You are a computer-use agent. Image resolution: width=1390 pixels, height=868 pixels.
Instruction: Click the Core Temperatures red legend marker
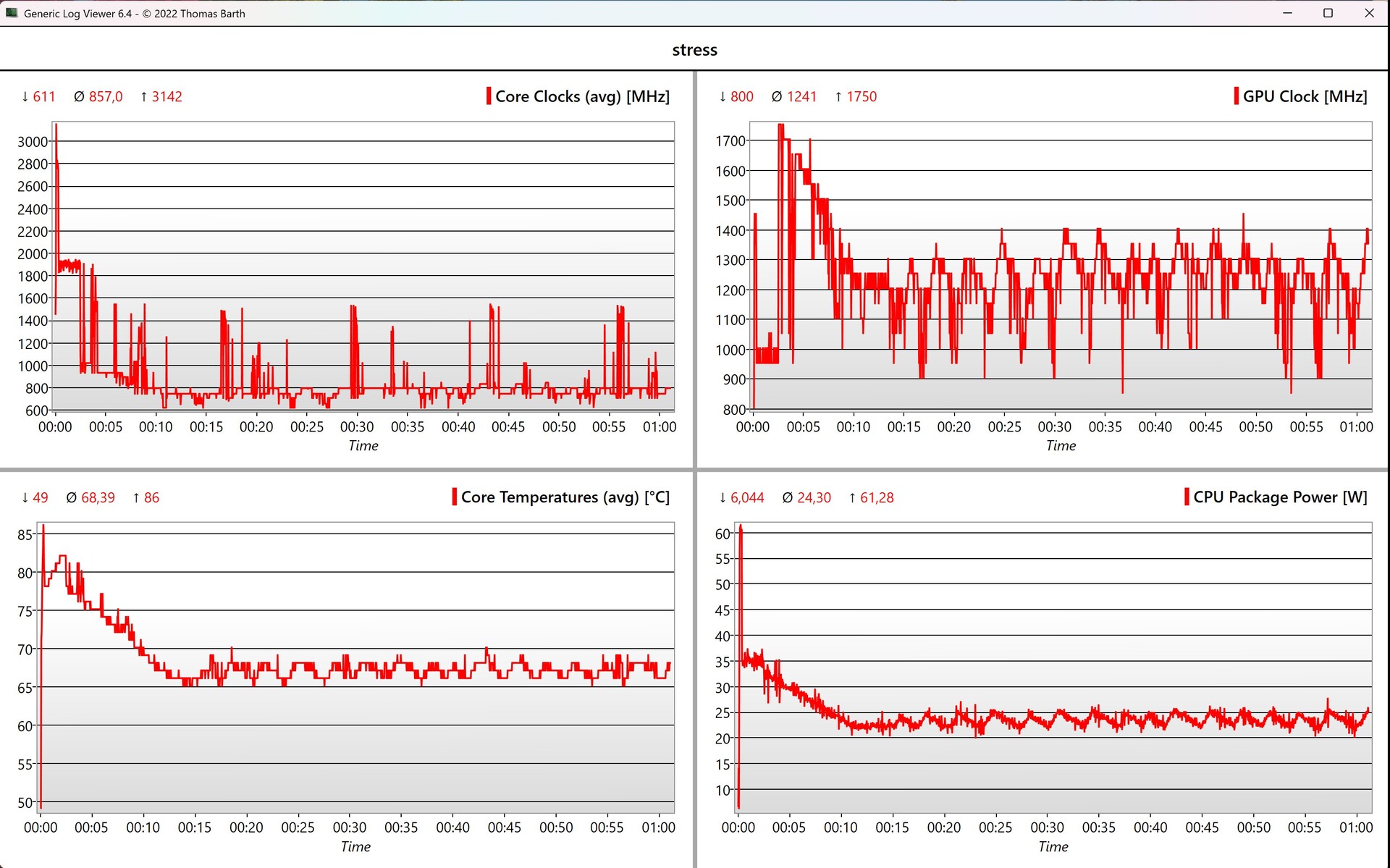click(x=455, y=497)
